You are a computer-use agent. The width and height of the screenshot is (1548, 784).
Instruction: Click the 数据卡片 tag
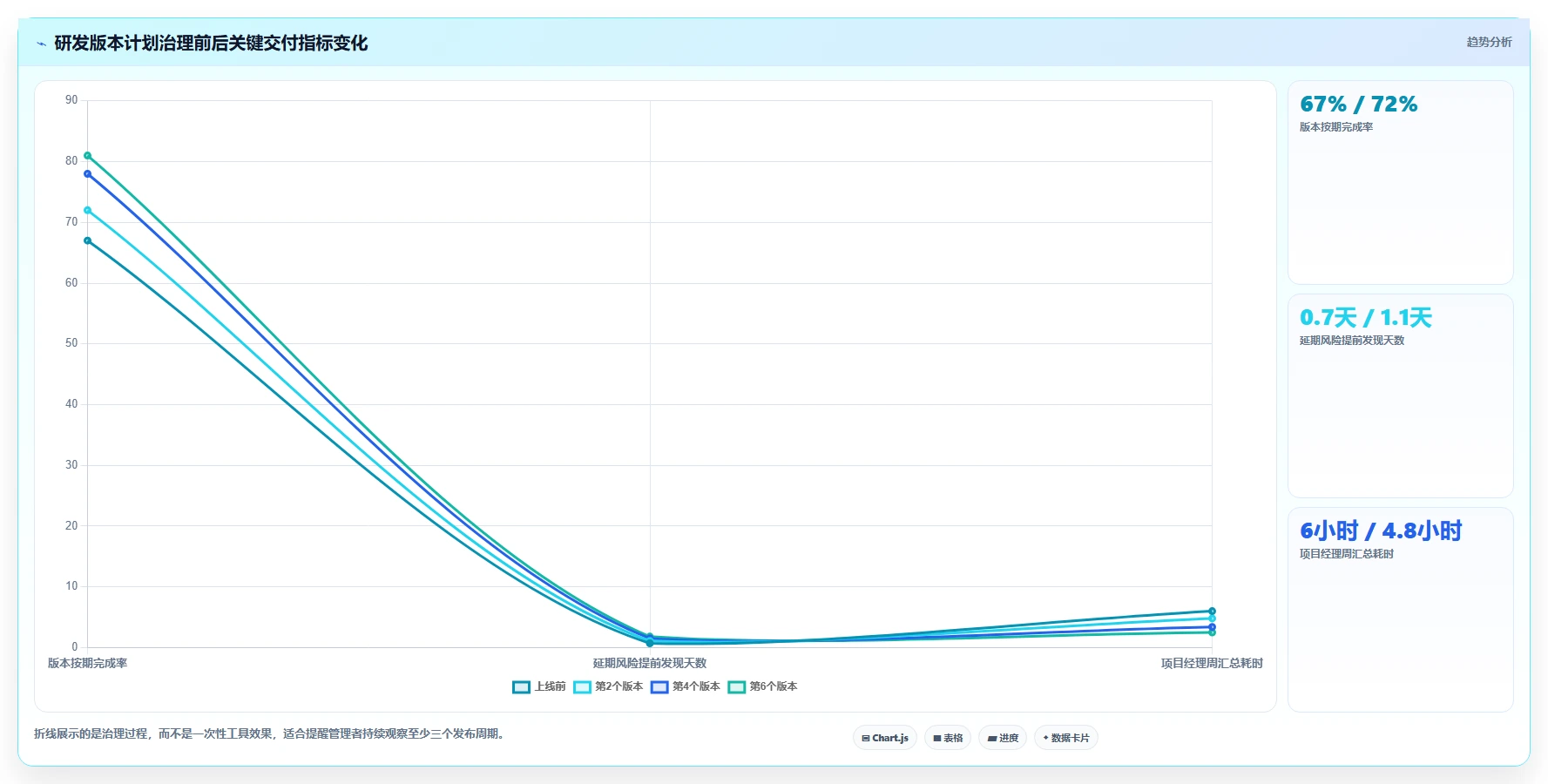point(1066,738)
